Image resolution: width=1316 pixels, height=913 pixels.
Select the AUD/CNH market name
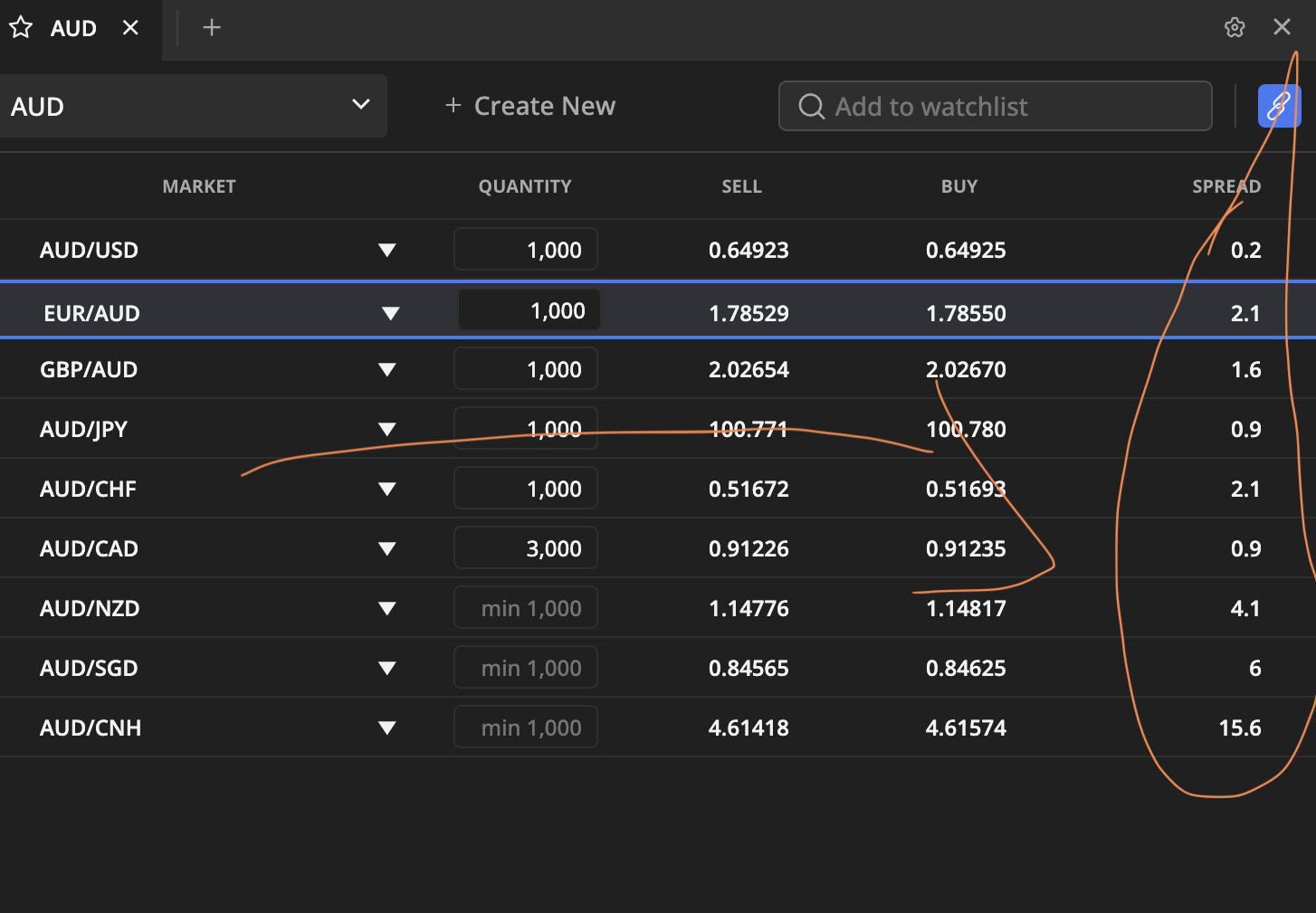(91, 728)
